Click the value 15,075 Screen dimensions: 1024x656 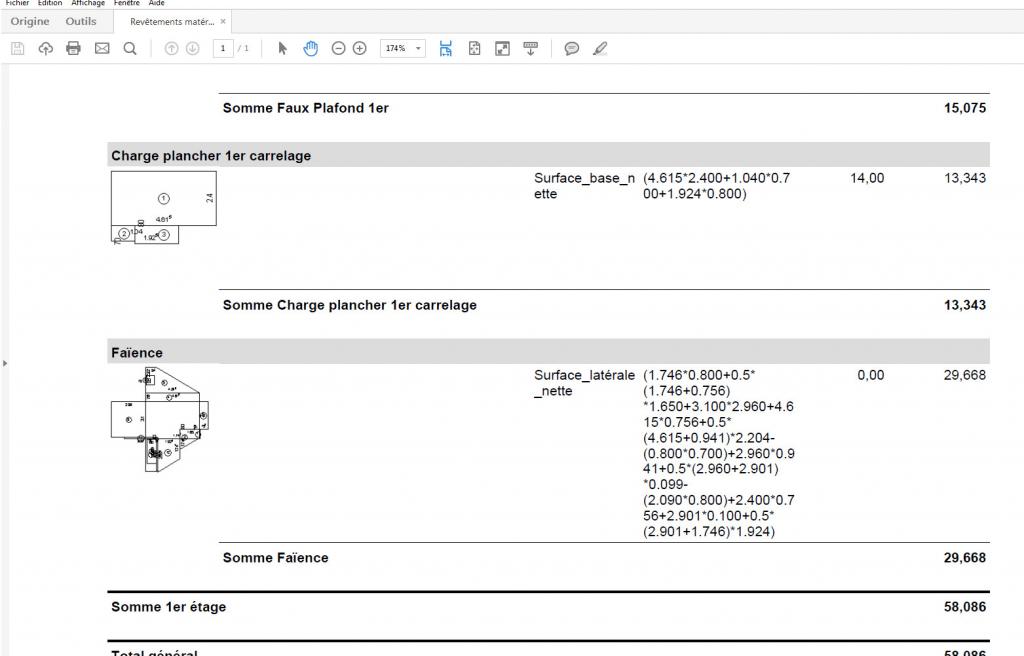tap(965, 108)
